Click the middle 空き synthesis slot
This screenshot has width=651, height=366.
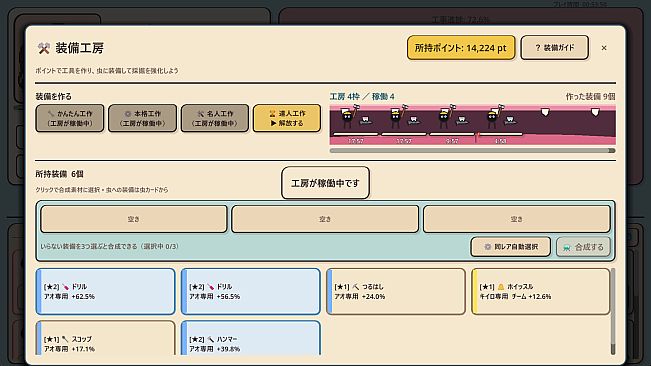point(325,219)
